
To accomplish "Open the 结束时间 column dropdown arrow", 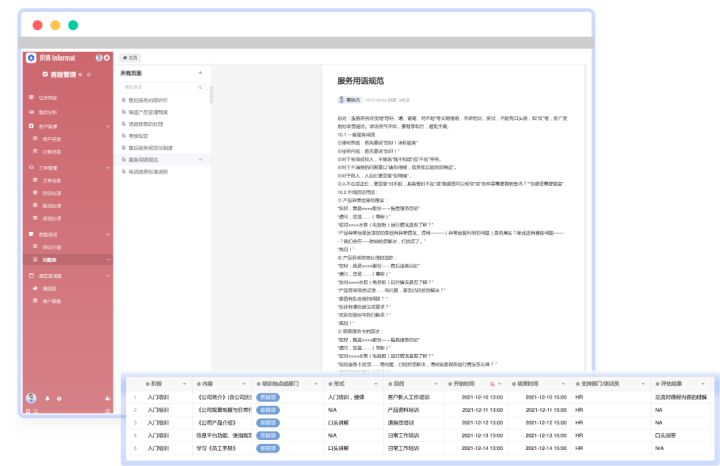I will pyautogui.click(x=563, y=384).
